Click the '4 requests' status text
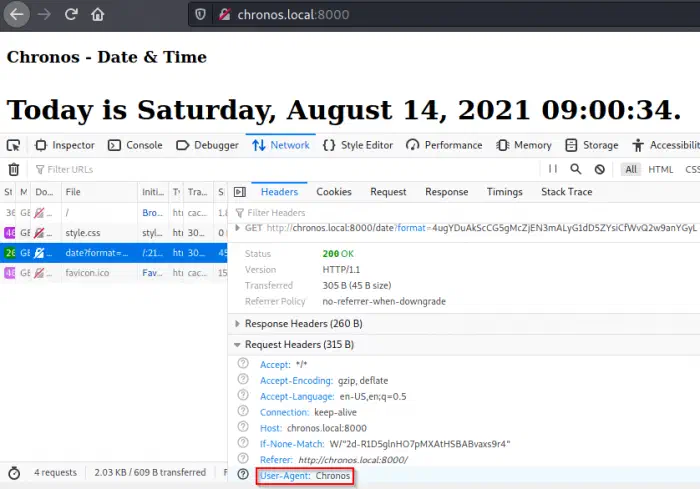Screen dimensions: 700x489 pyautogui.click(x=55, y=472)
